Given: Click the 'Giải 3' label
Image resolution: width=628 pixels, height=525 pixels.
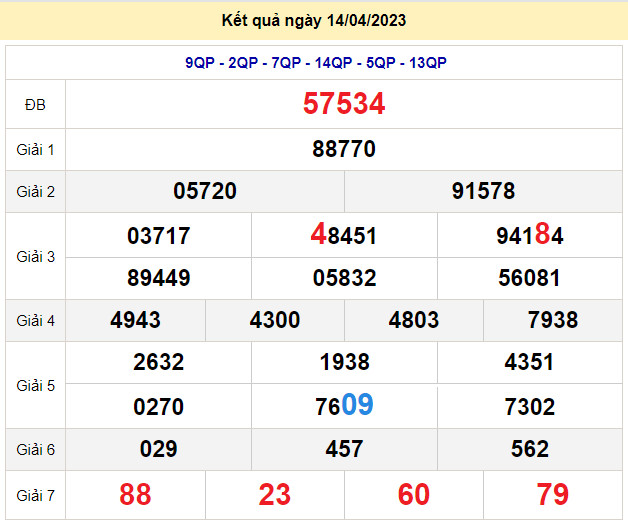Looking at the screenshot, I should 35,257.
